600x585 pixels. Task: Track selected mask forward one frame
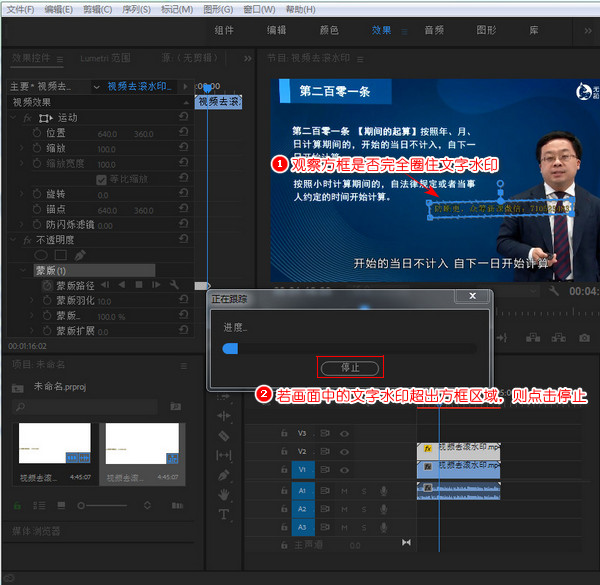pos(156,285)
